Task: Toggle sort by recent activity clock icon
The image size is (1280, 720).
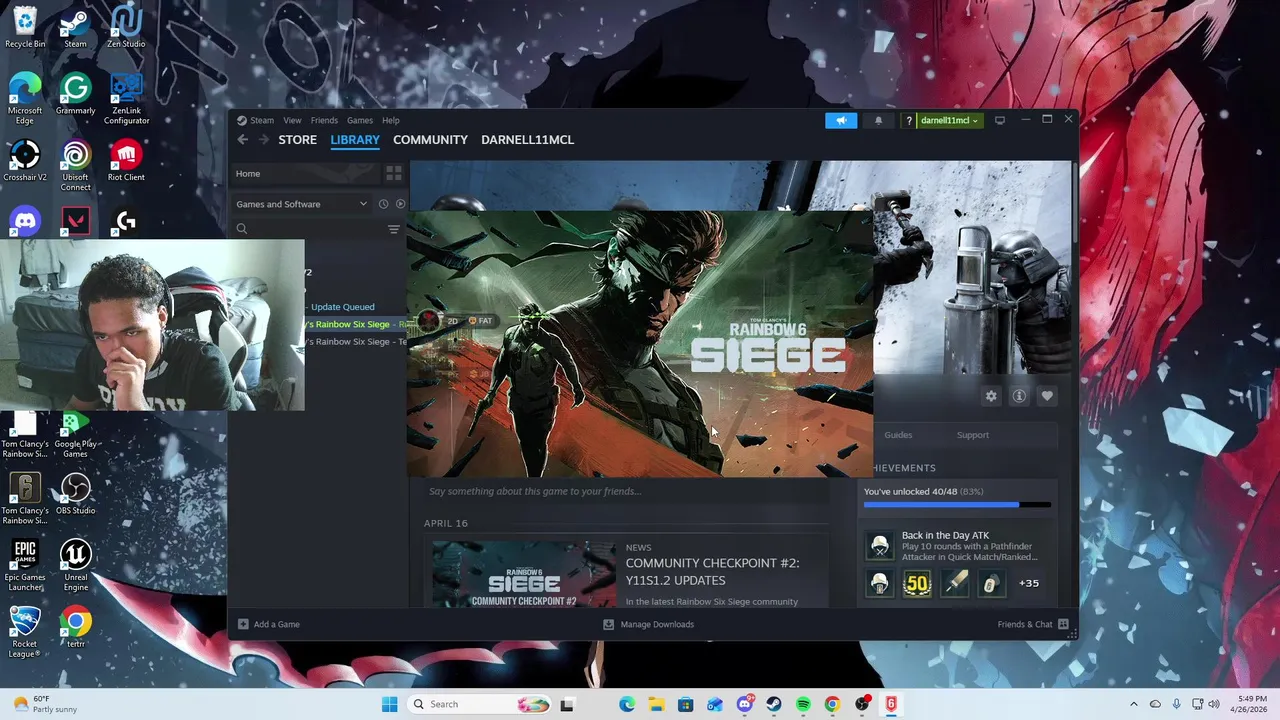Action: tap(383, 204)
